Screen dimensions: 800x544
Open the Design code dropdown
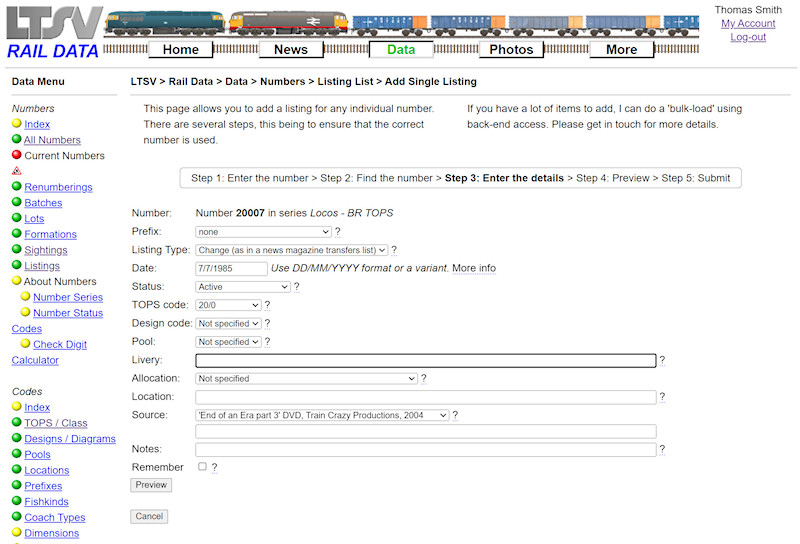point(228,324)
